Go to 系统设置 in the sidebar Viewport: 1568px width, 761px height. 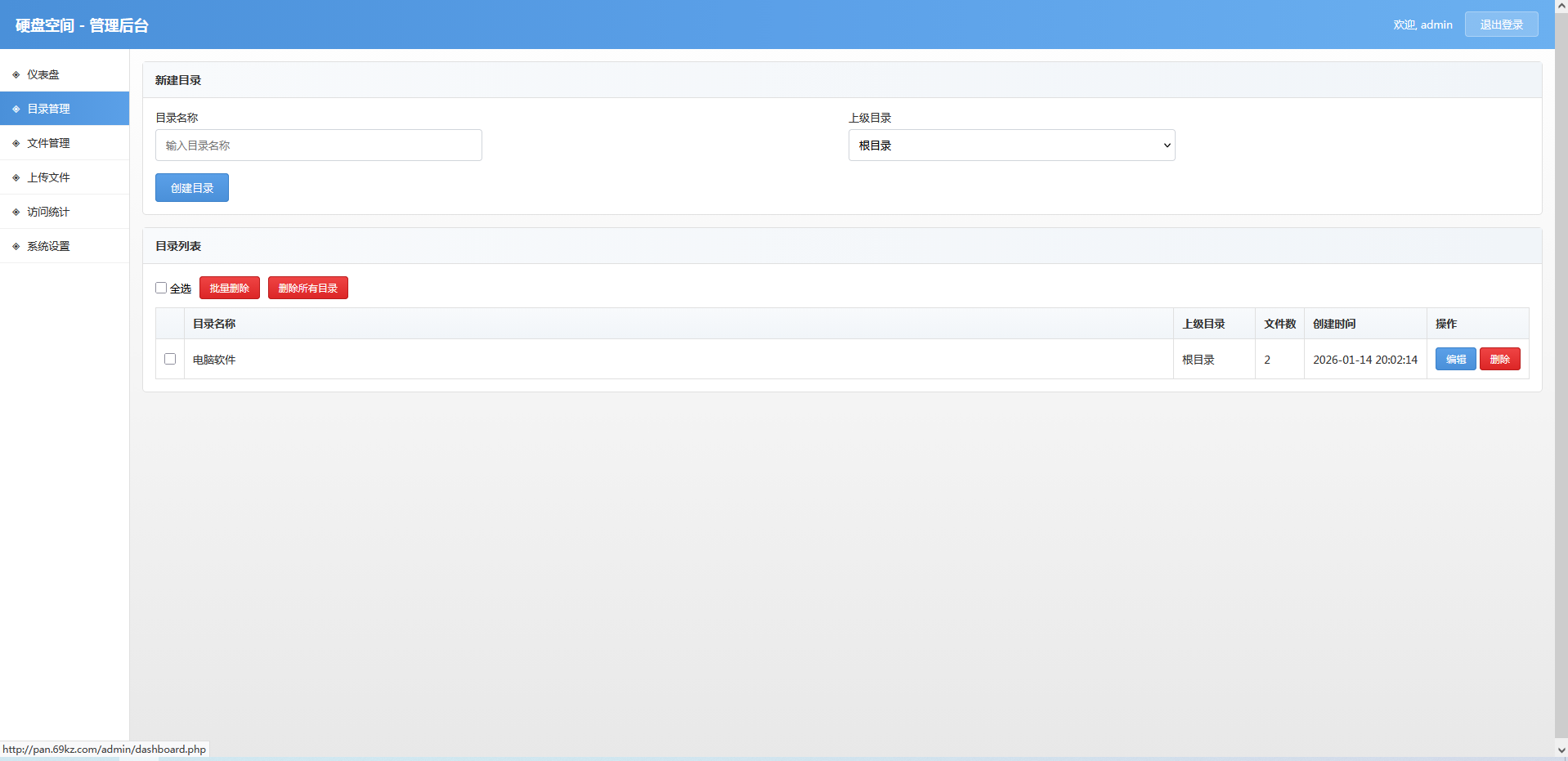(x=48, y=246)
